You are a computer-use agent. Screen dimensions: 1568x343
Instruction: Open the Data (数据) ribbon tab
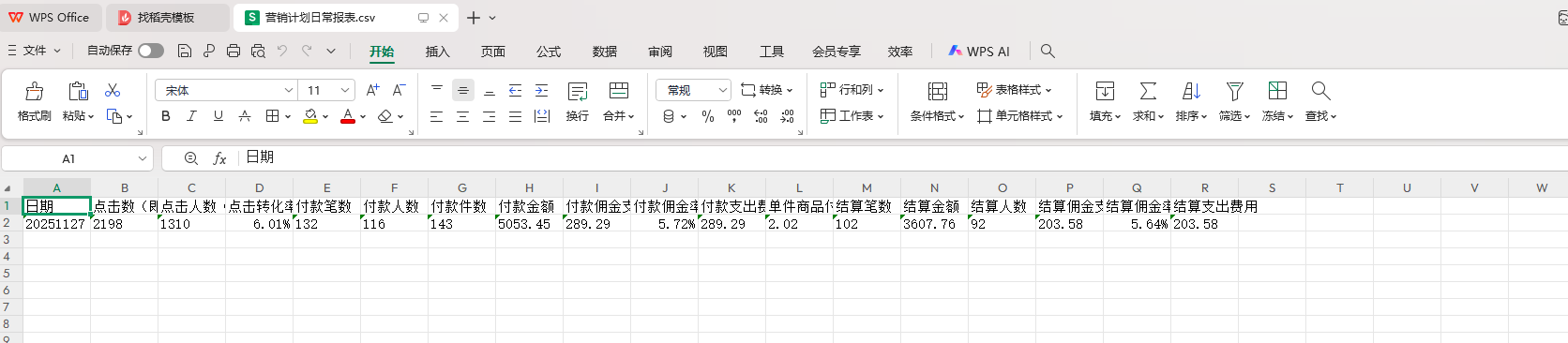[x=605, y=52]
